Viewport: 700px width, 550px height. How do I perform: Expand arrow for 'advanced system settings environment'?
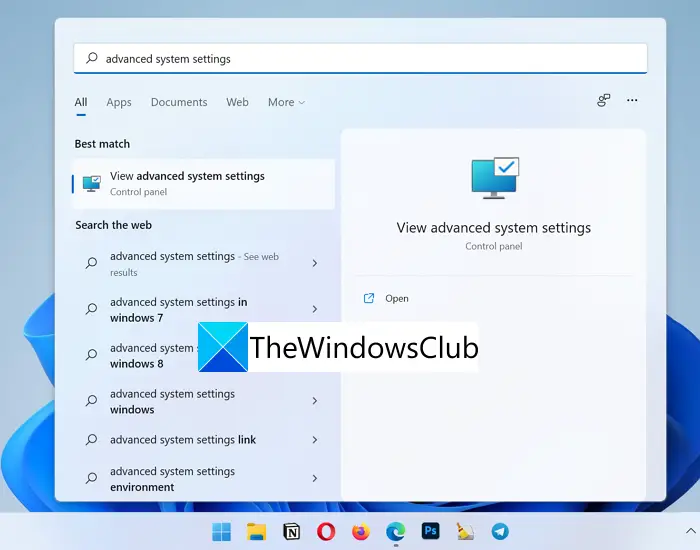(315, 479)
